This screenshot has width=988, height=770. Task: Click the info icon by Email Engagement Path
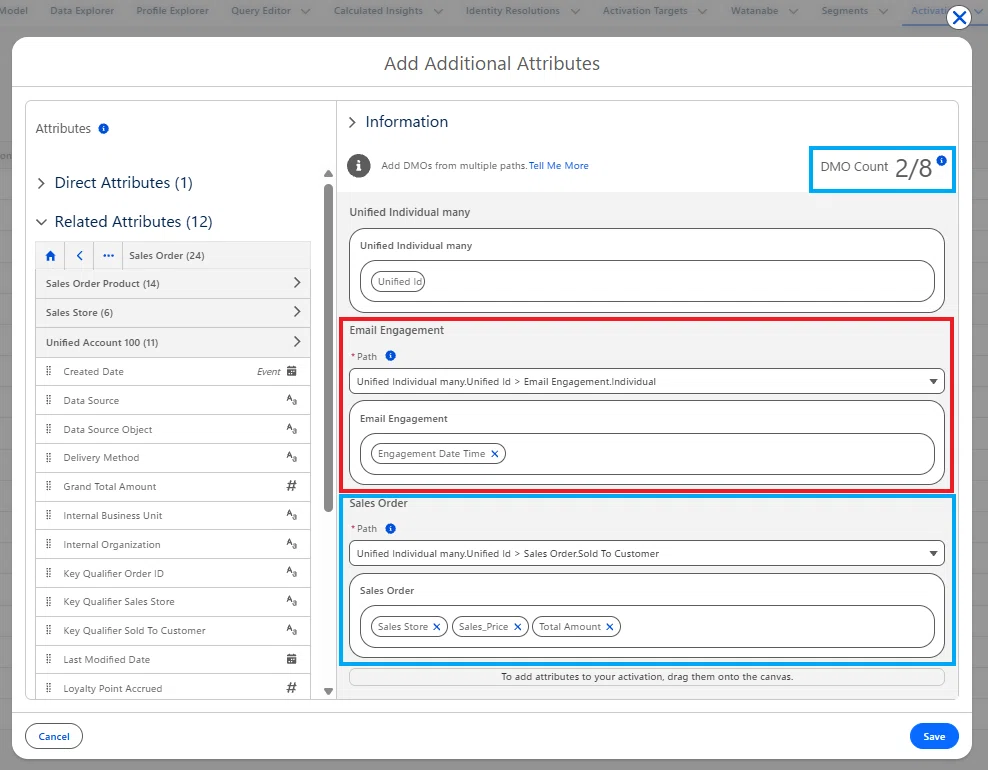click(391, 356)
